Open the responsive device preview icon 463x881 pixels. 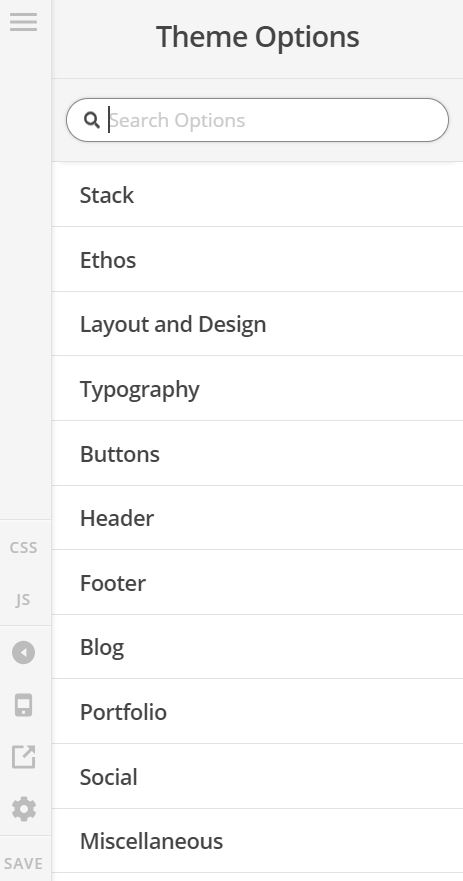[24, 705]
